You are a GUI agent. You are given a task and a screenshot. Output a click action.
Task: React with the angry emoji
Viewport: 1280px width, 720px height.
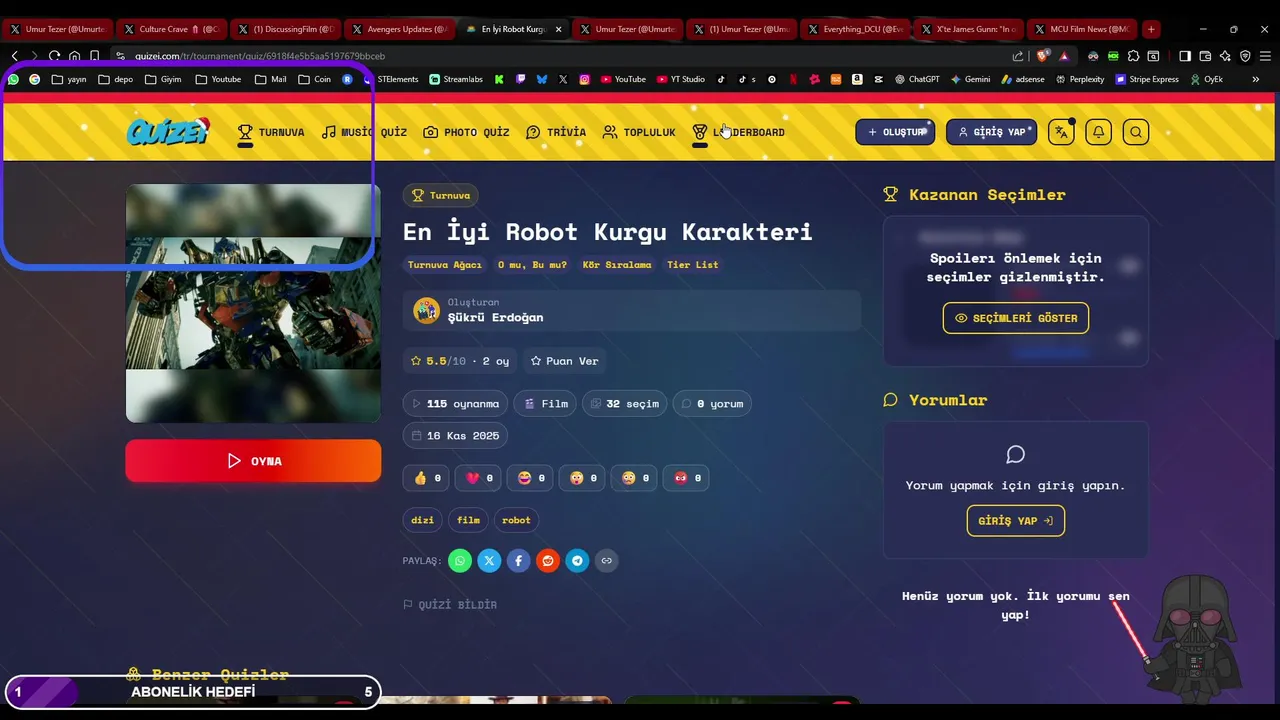tap(686, 478)
